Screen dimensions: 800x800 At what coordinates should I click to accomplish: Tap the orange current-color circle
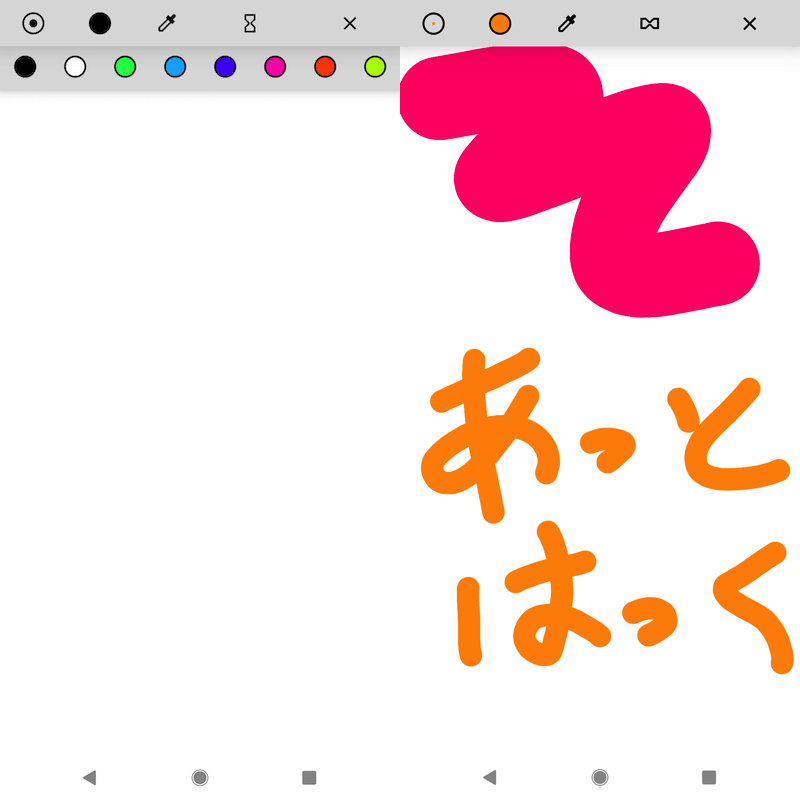(500, 24)
